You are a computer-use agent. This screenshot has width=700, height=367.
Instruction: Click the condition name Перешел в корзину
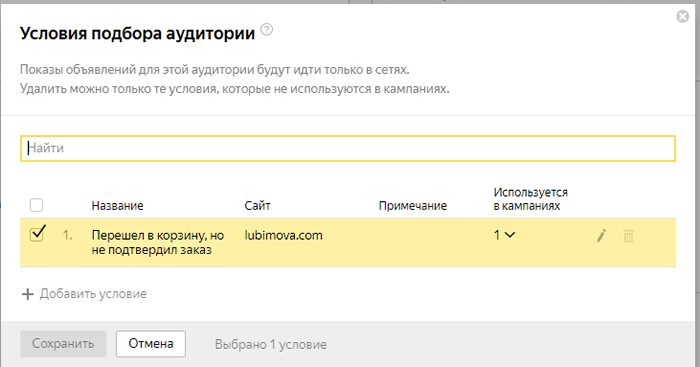tap(158, 242)
